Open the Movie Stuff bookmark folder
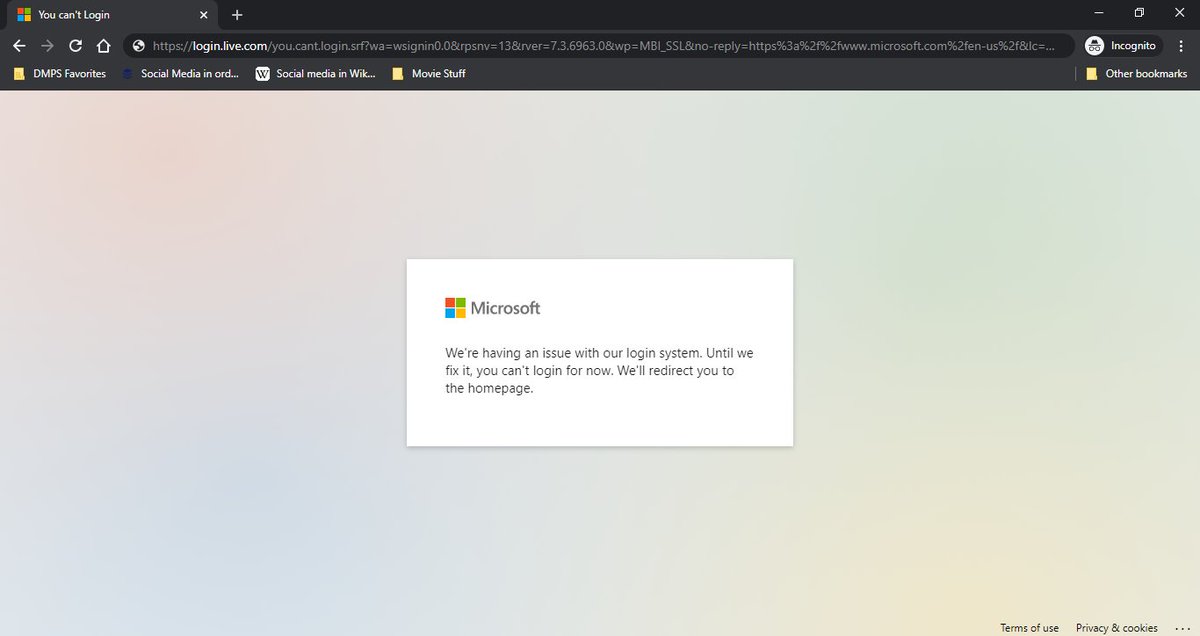 [x=428, y=73]
